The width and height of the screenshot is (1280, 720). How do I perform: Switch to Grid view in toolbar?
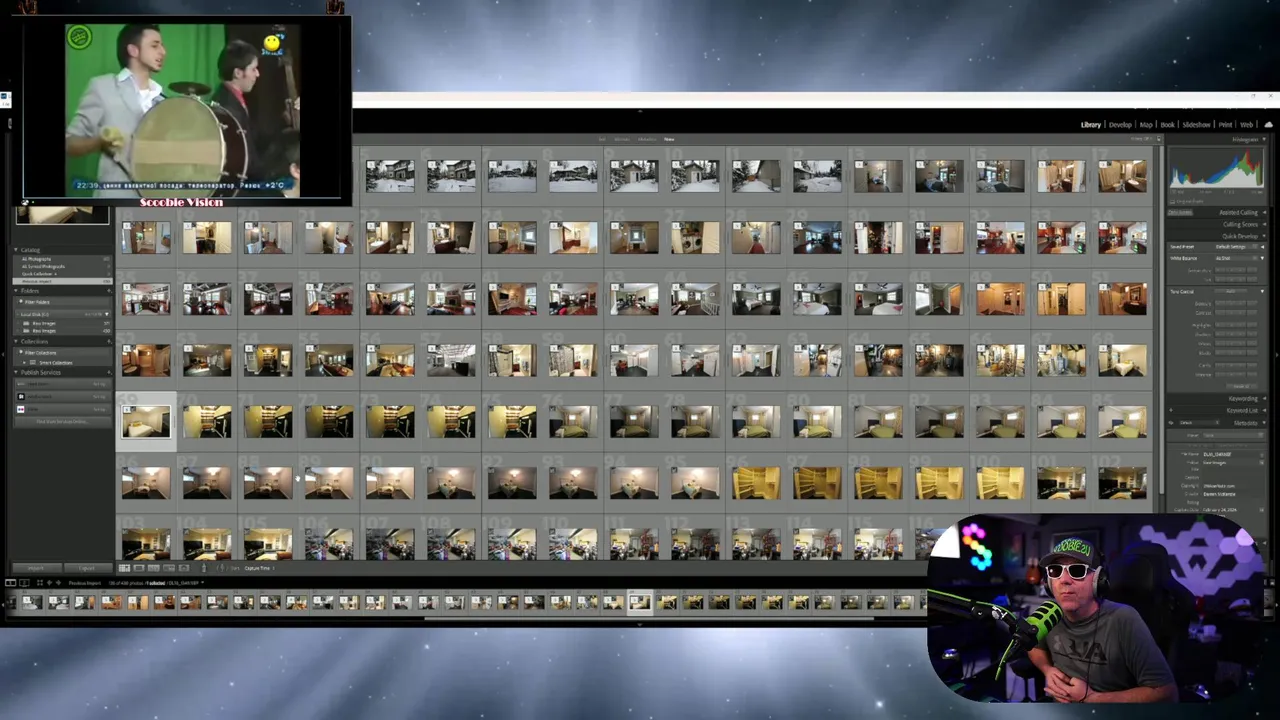(x=124, y=568)
